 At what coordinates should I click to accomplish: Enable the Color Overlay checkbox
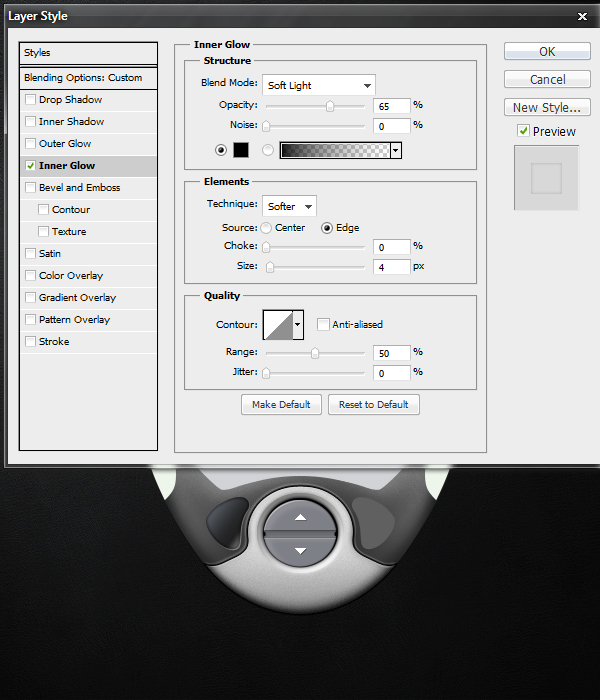coord(30,275)
